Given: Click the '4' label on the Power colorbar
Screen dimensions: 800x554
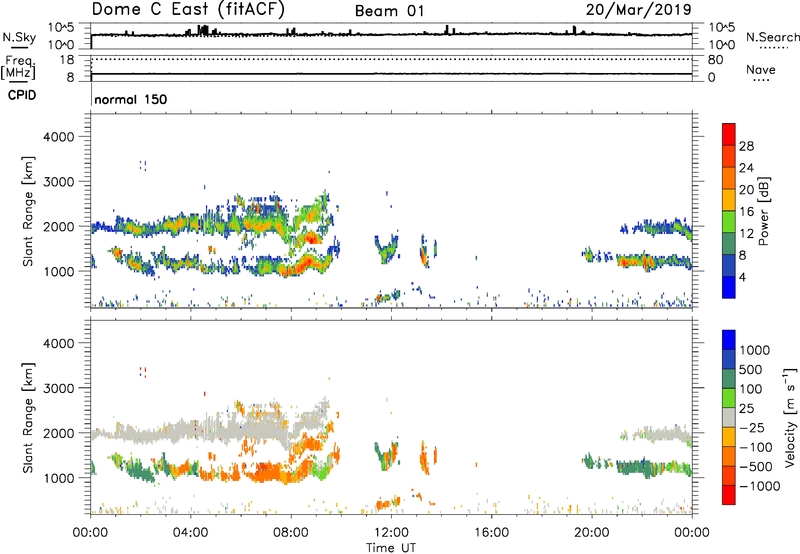Looking at the screenshot, I should pos(743,277).
